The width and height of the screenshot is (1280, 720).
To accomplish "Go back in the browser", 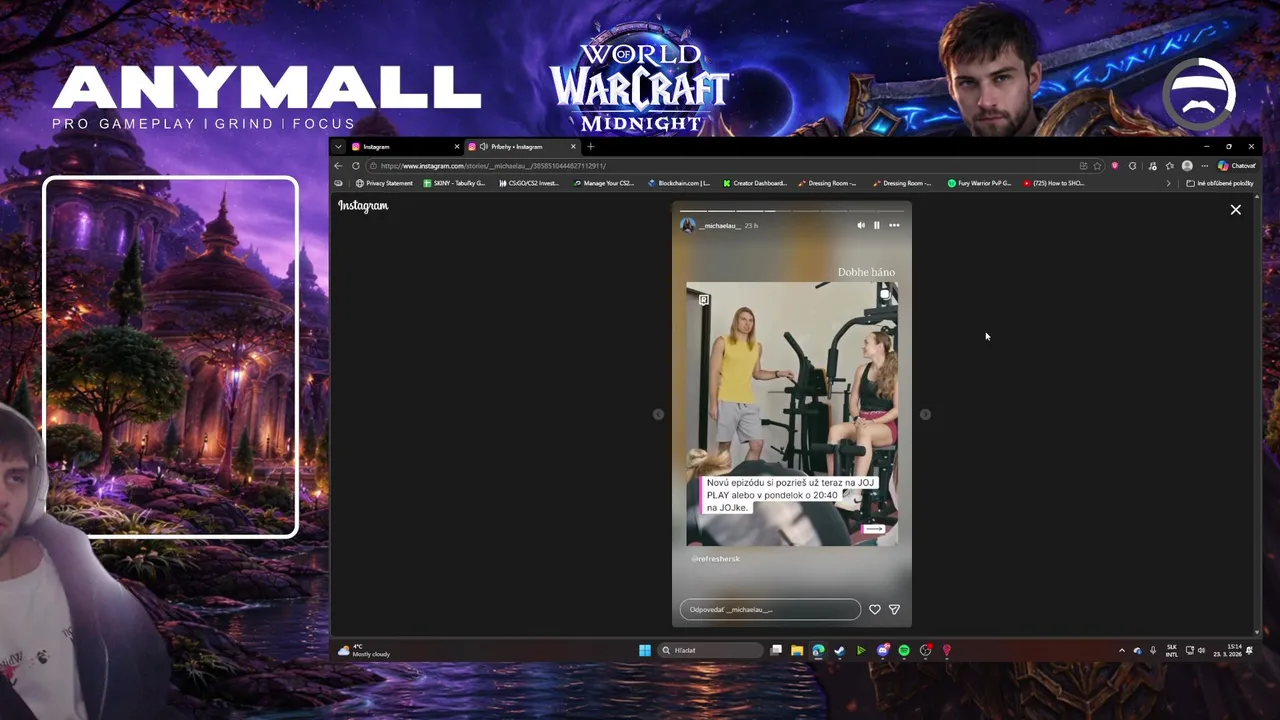I will tap(338, 166).
